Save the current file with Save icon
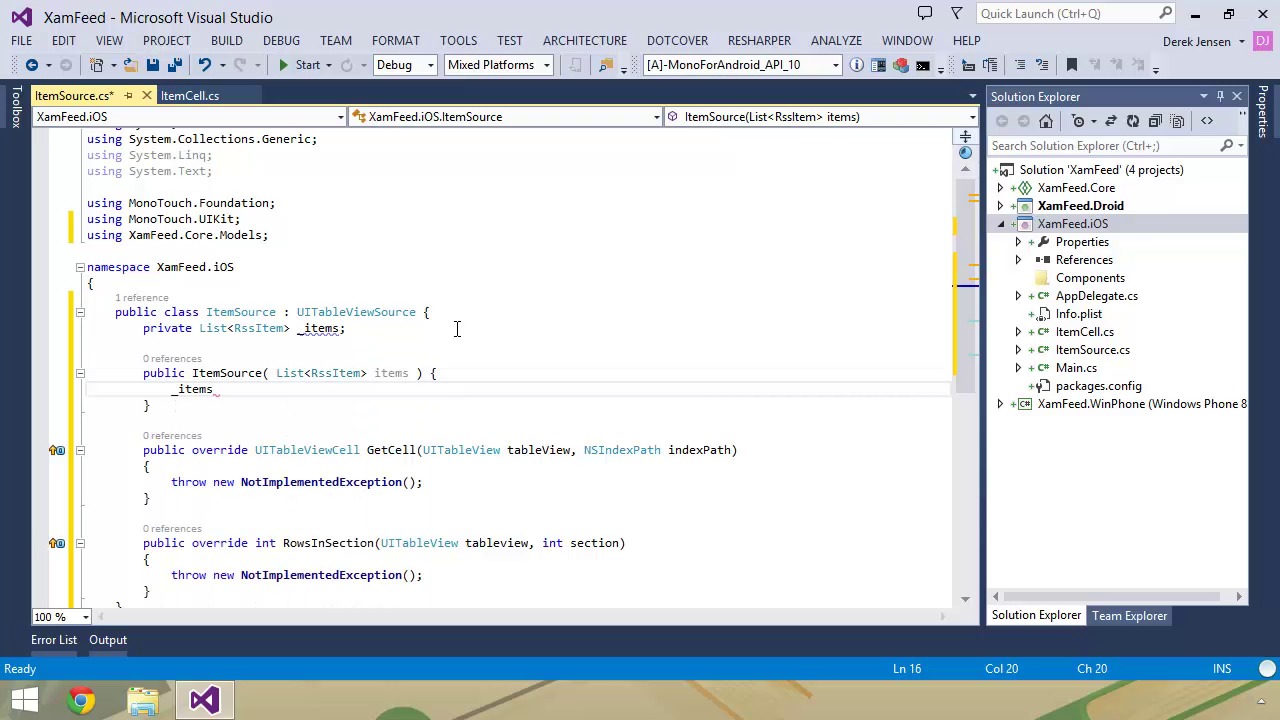Screen dimensions: 1280x720 click(x=152, y=65)
